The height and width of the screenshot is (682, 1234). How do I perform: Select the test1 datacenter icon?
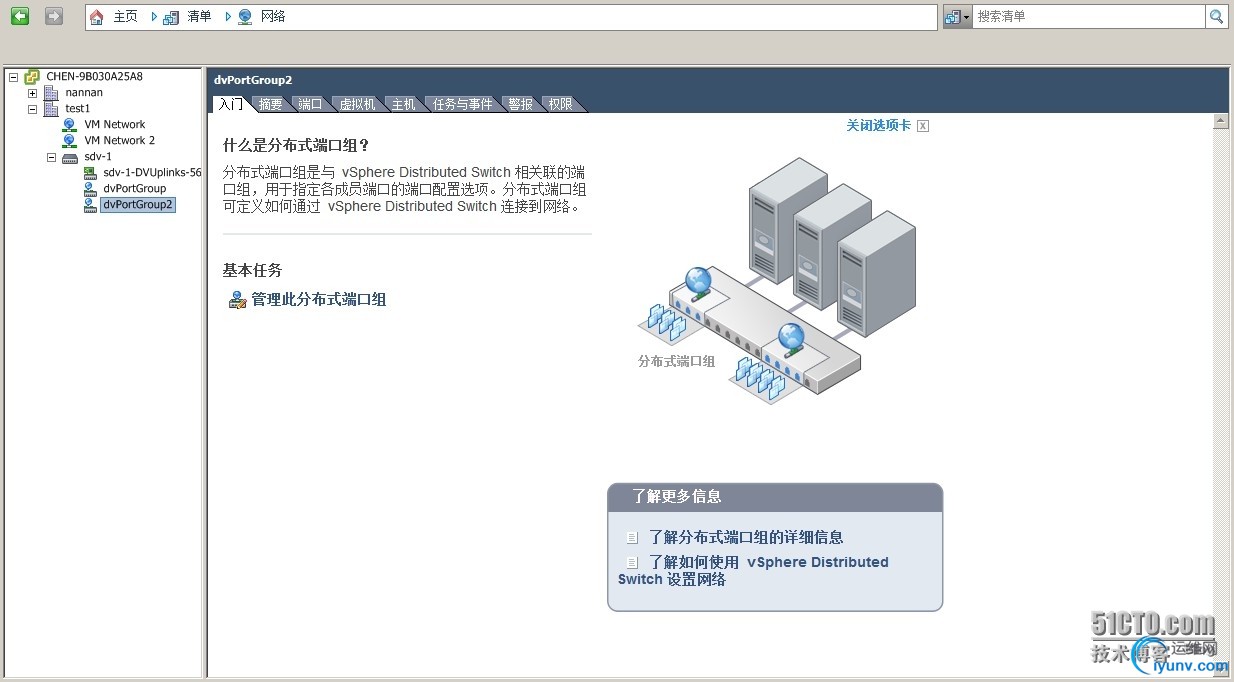[51, 109]
